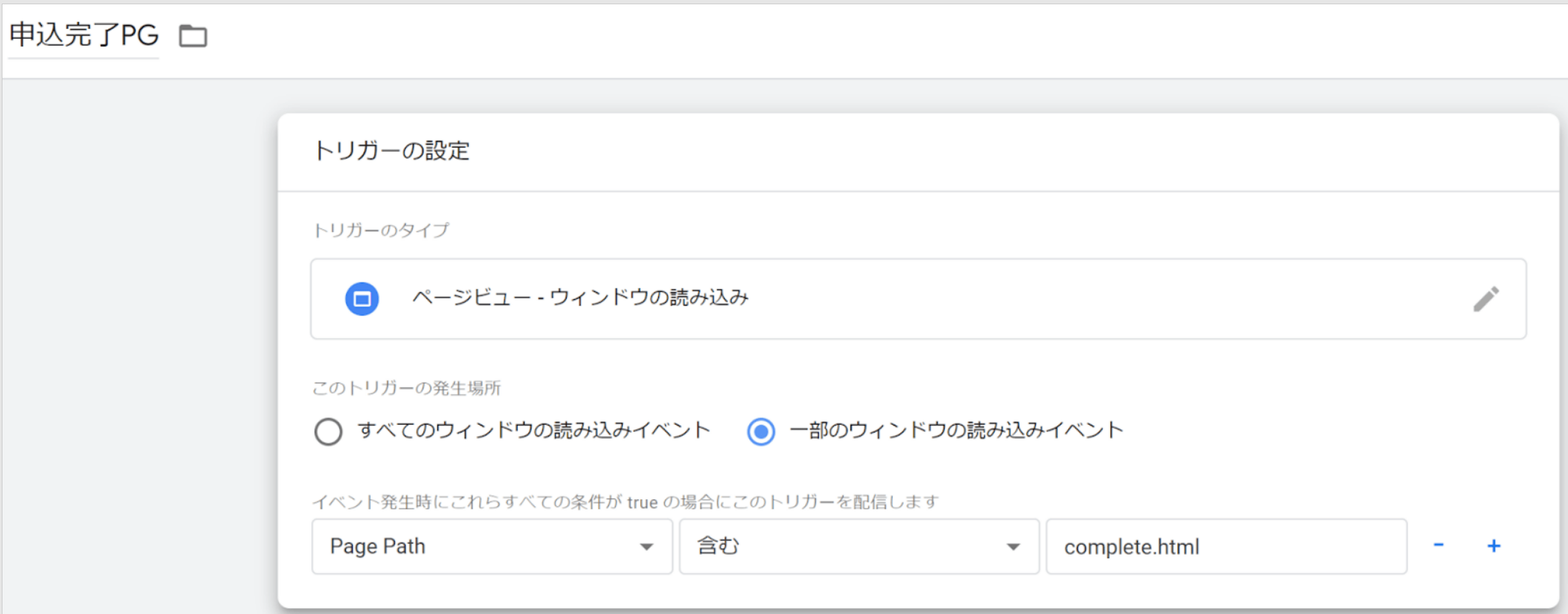1568x614 pixels.
Task: Click the complete.html value field
Action: point(1227,546)
